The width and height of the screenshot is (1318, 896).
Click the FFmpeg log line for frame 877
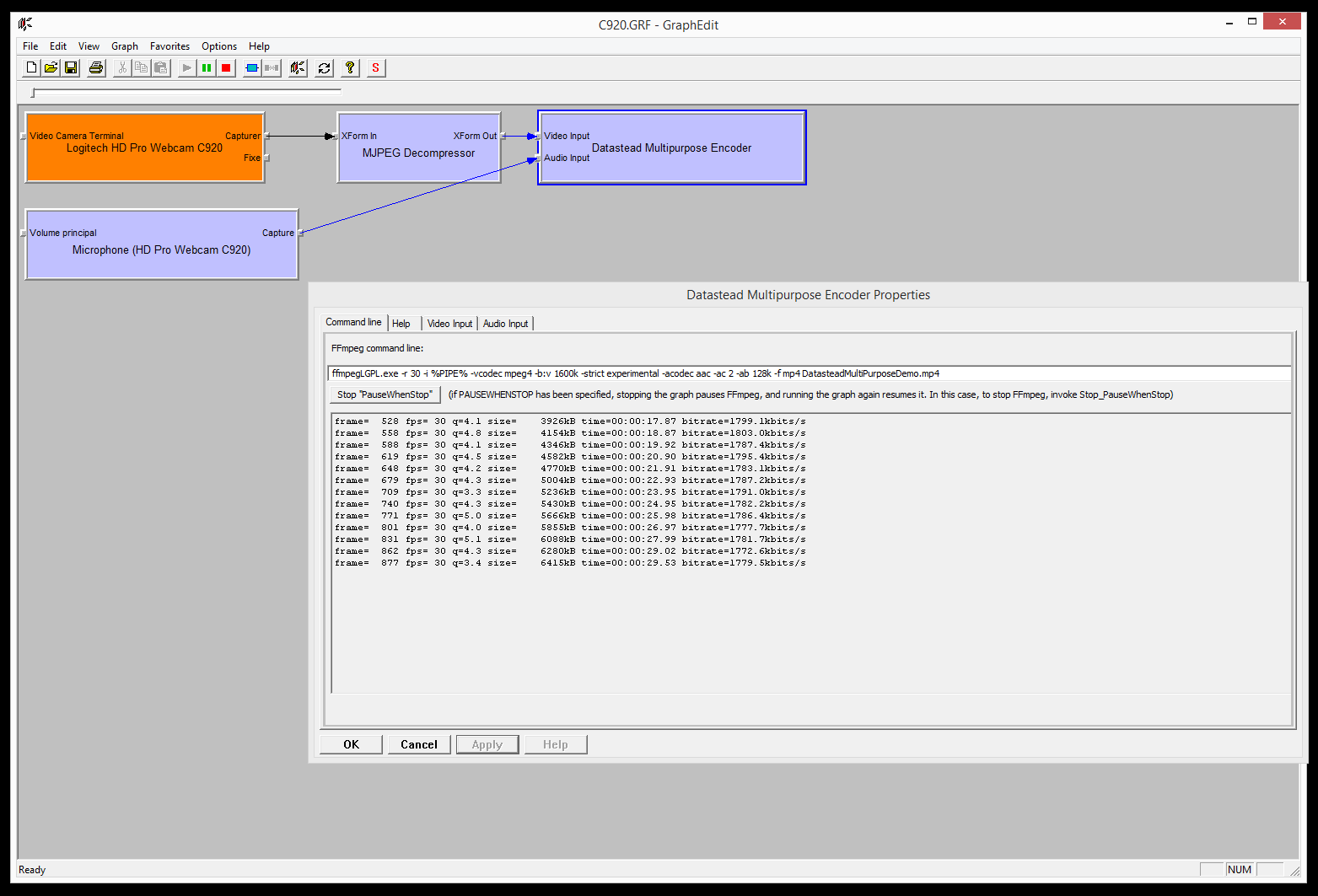tap(570, 562)
